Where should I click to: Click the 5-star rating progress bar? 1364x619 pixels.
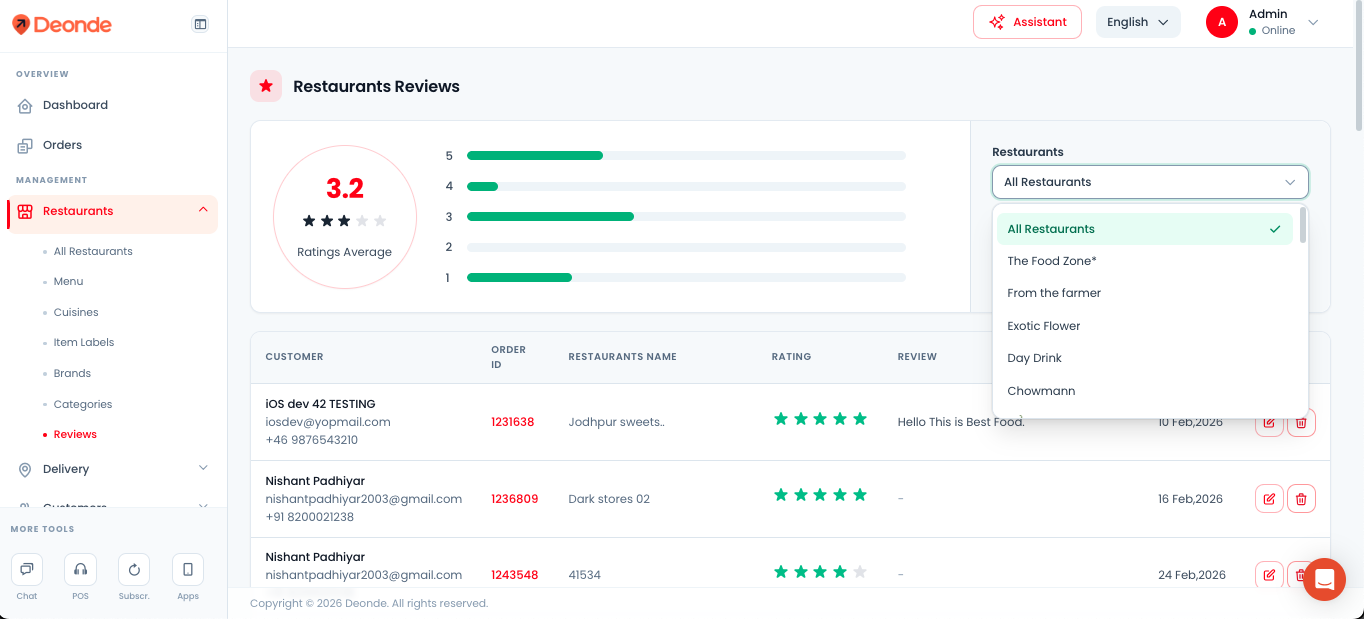686,156
